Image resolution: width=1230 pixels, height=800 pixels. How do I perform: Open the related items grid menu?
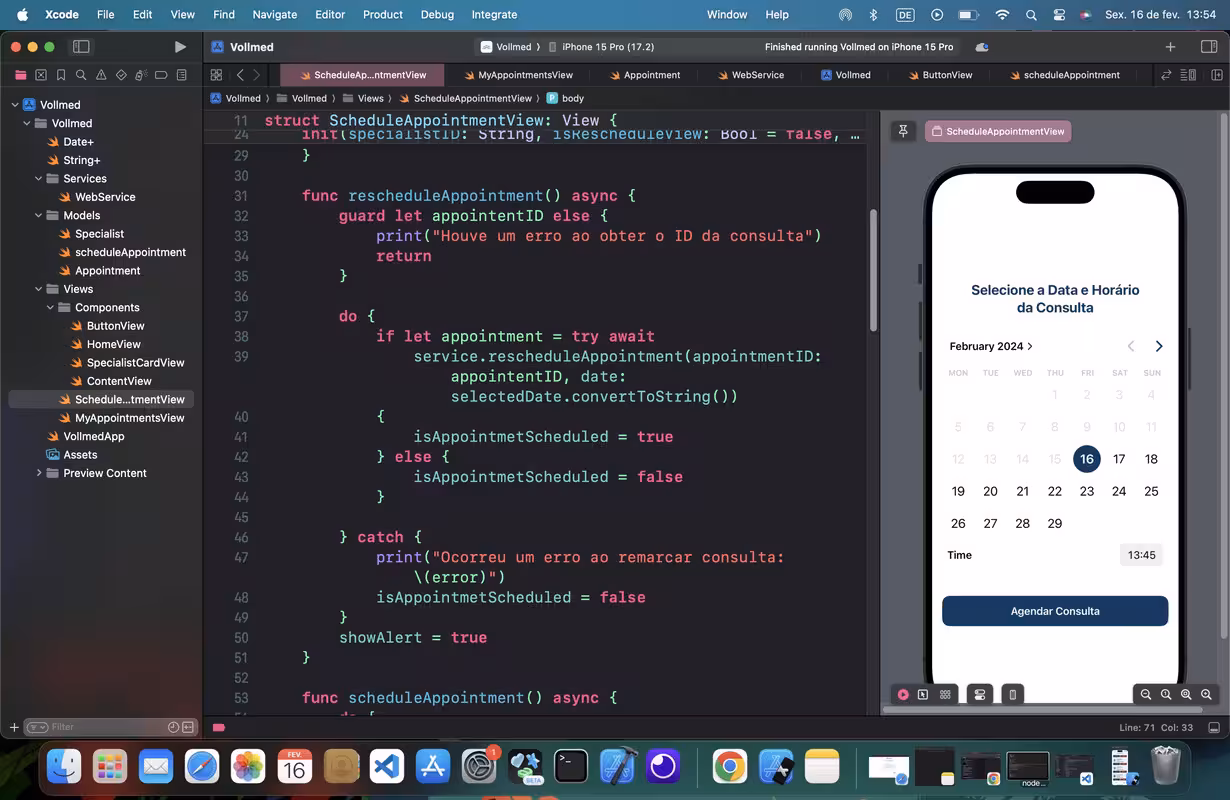pos(216,75)
